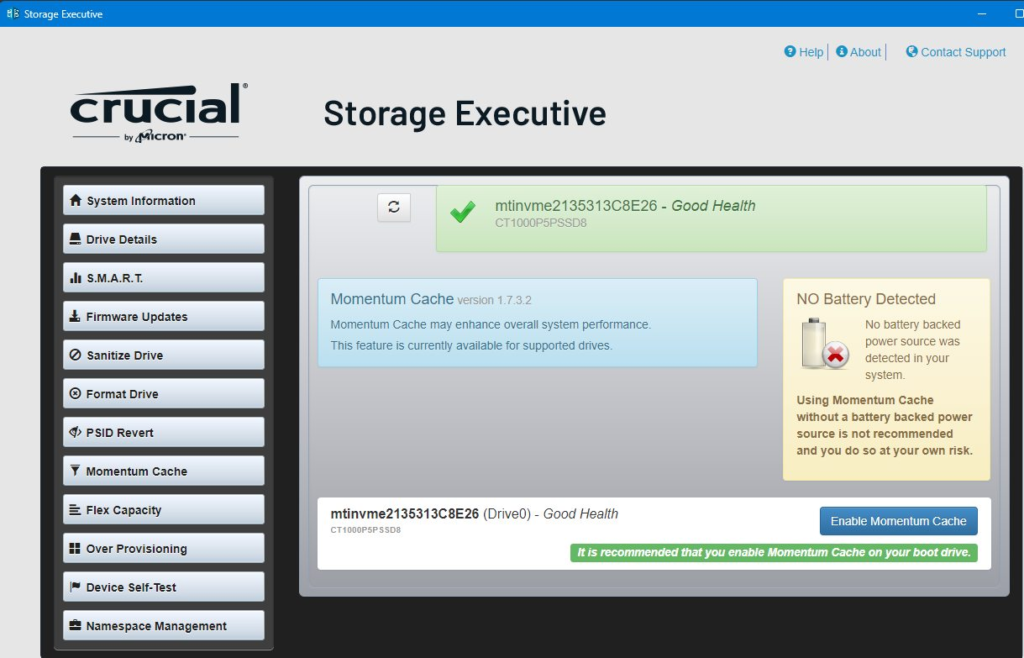The height and width of the screenshot is (658, 1024).
Task: Open Firmware Updates
Action: pyautogui.click(x=164, y=316)
